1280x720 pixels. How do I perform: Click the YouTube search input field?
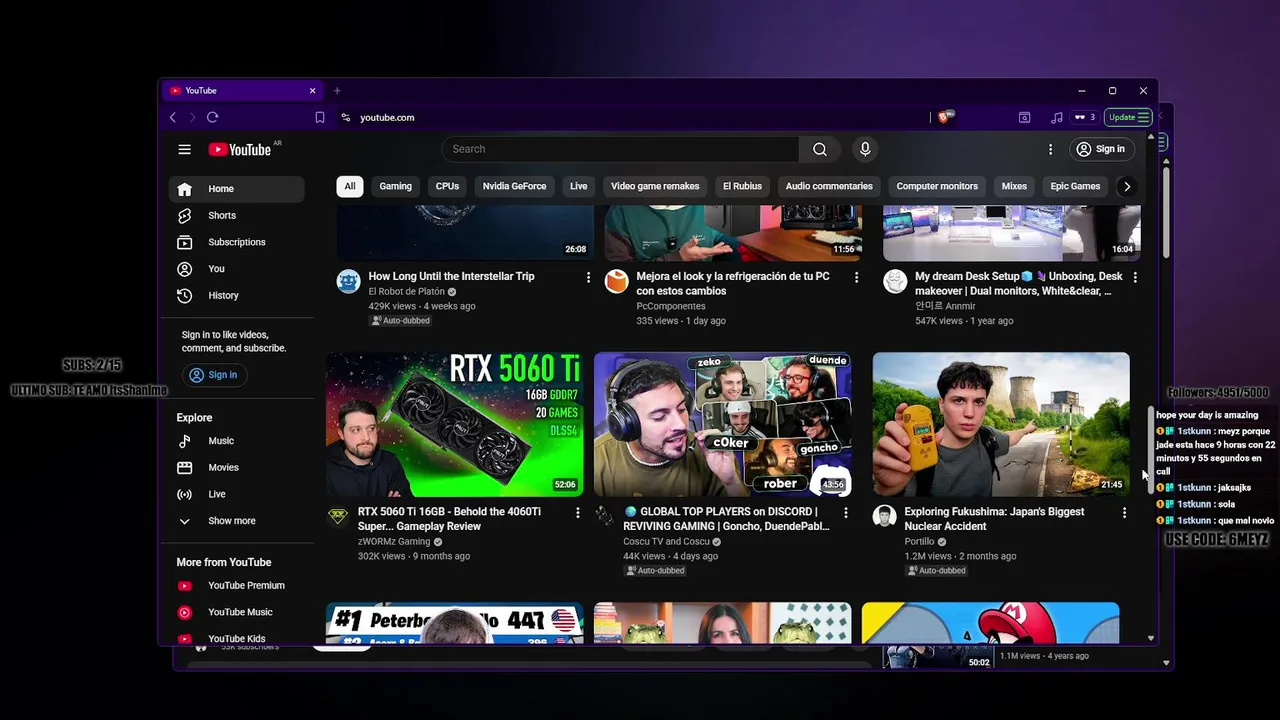[620, 149]
